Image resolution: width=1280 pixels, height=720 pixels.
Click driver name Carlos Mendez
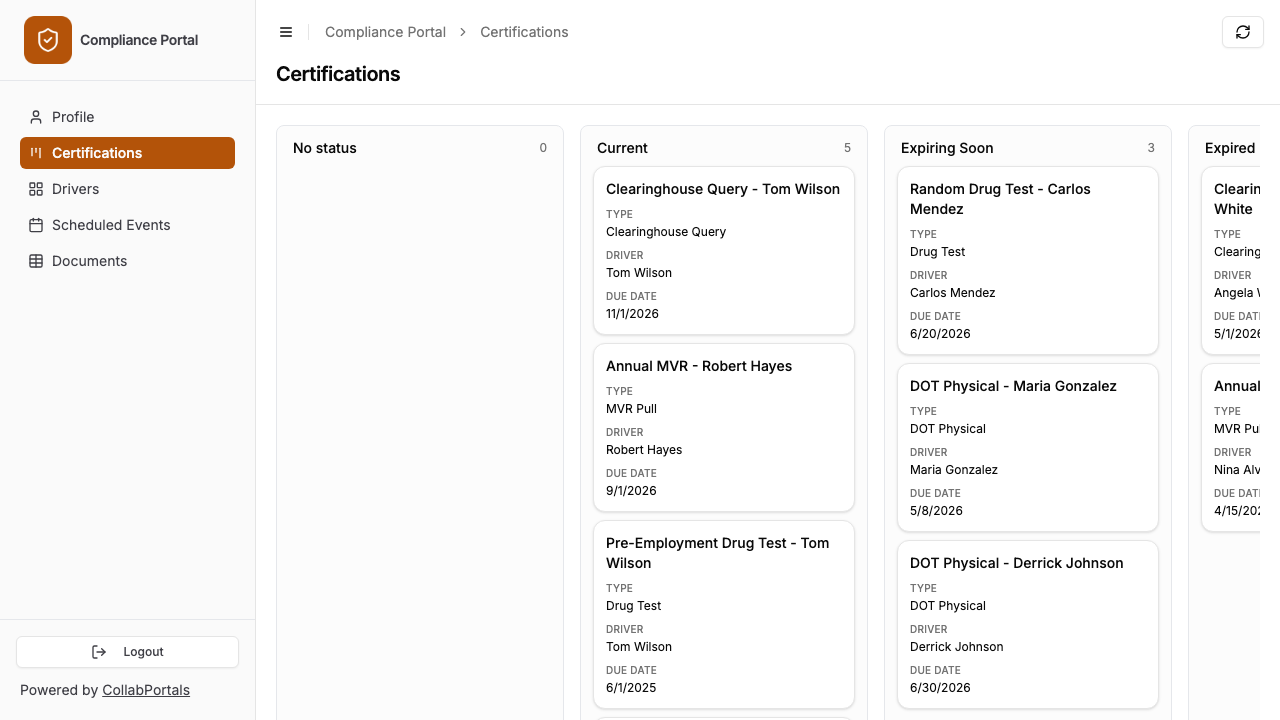[952, 293]
